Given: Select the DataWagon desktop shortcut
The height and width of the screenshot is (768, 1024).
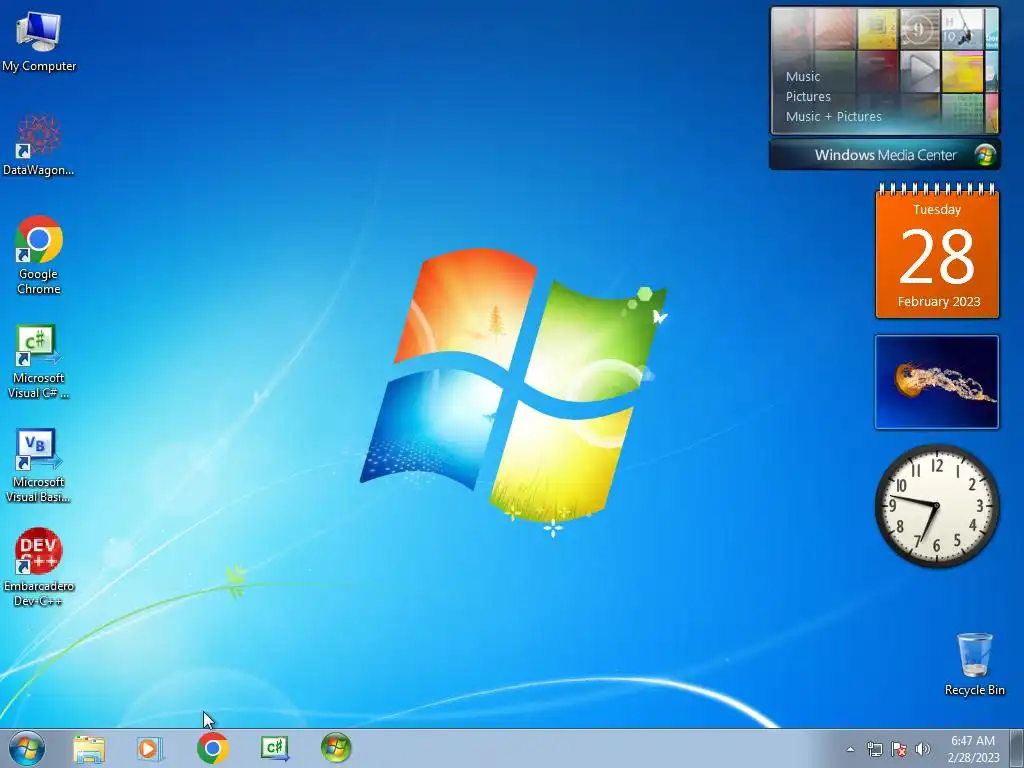Looking at the screenshot, I should [x=39, y=145].
